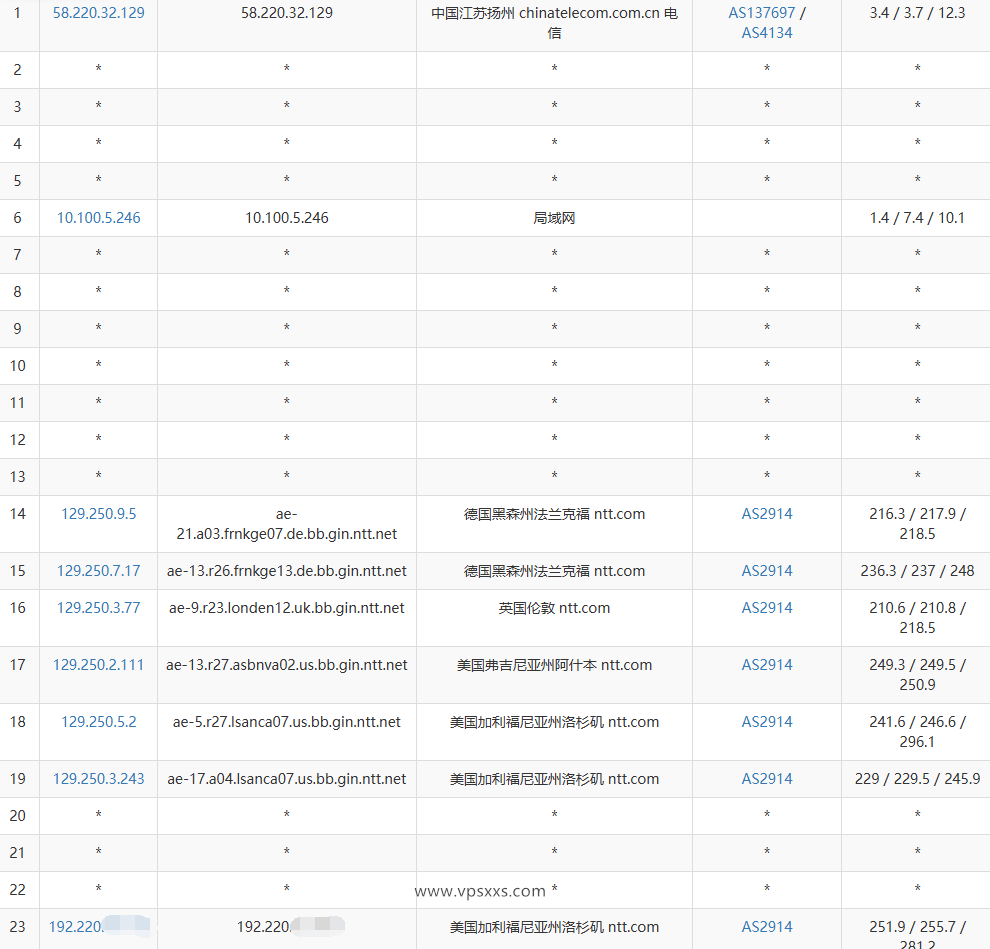990x949 pixels.
Task: Click latency value 1.4 / 7.4 / 10.1
Action: (x=917, y=218)
